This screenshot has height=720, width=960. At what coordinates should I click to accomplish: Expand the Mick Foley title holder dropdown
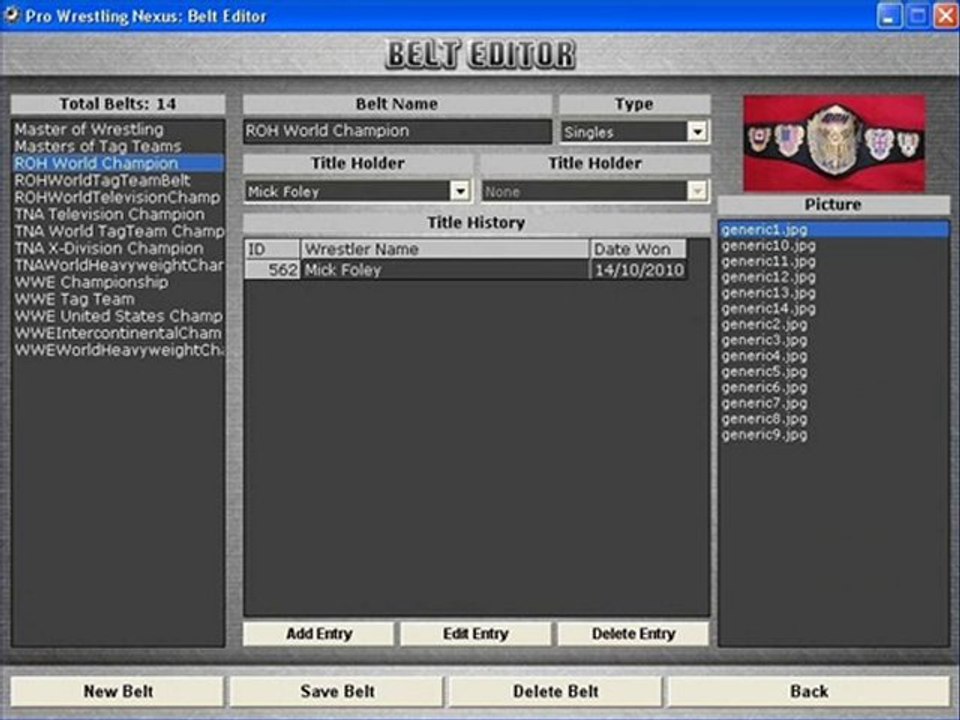point(460,191)
